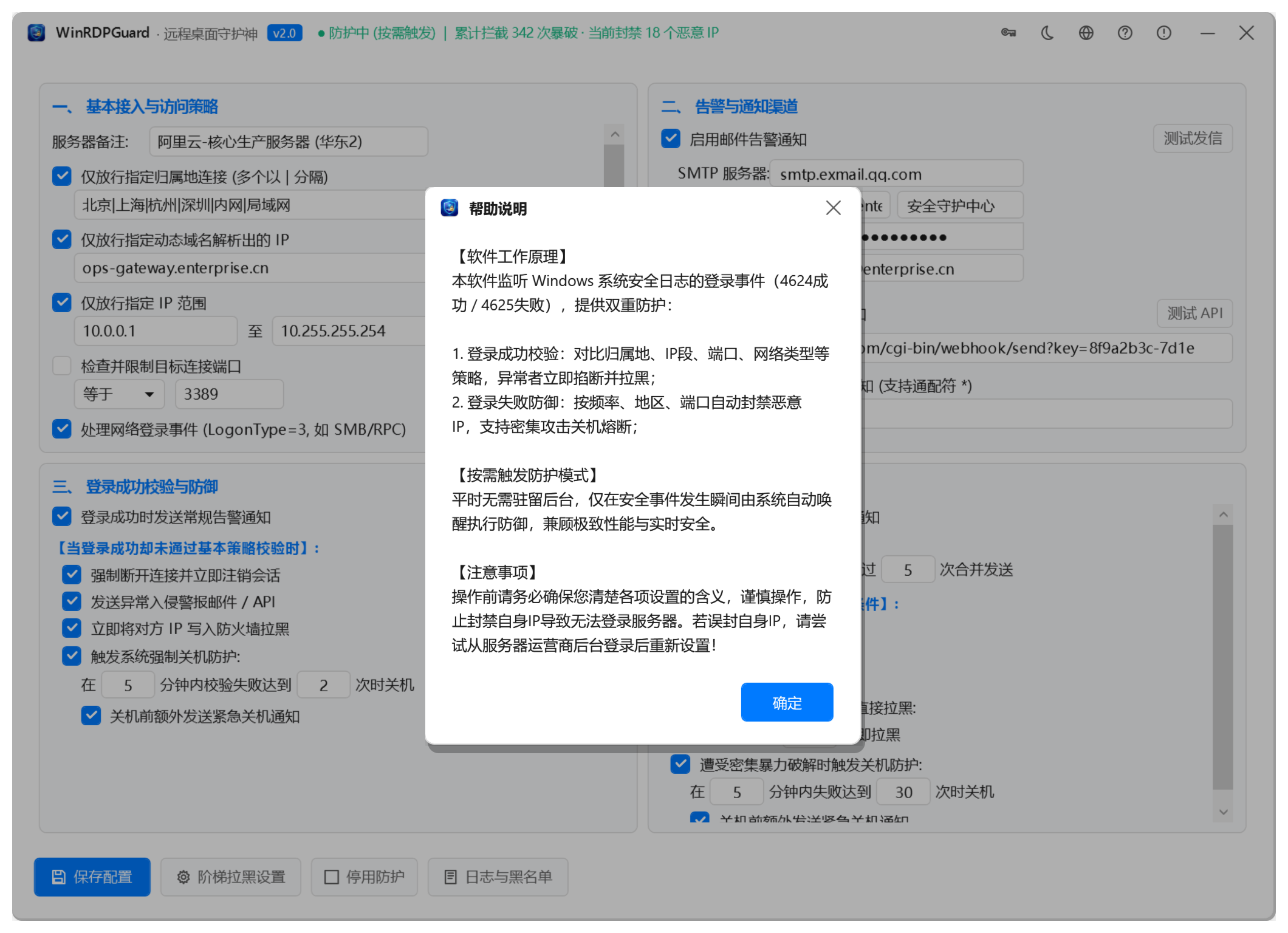Click scroll-up arrow in right lower panel

click(1224, 514)
